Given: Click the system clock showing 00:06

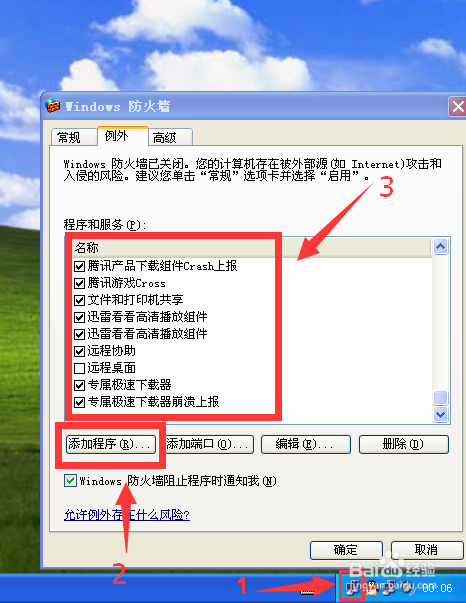Looking at the screenshot, I should (x=438, y=588).
